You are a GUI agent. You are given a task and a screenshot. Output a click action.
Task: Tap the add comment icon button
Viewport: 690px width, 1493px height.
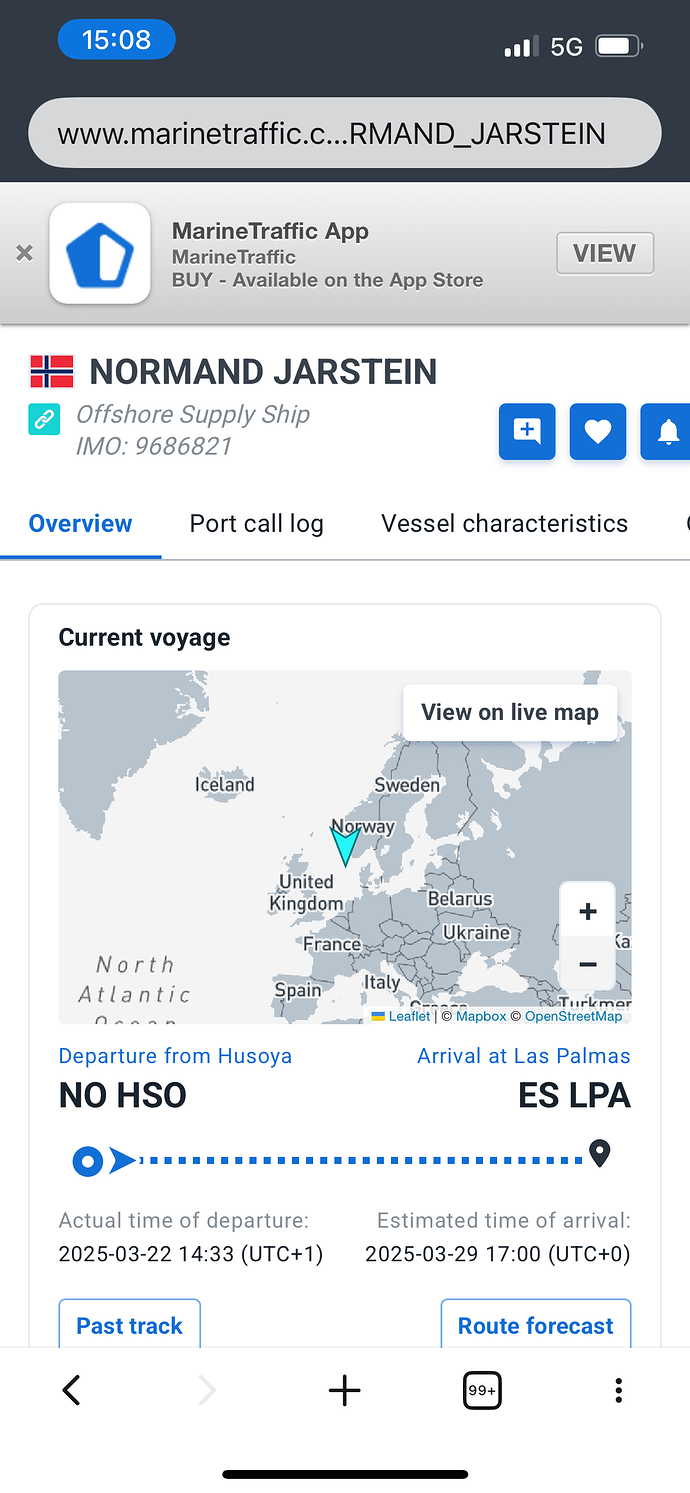tap(527, 432)
